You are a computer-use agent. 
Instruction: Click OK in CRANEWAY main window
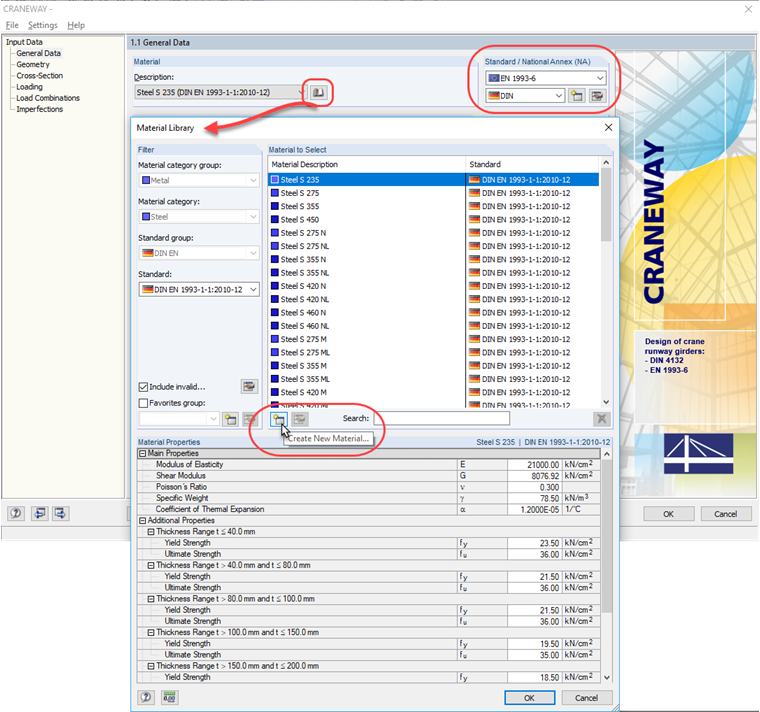(x=668, y=514)
